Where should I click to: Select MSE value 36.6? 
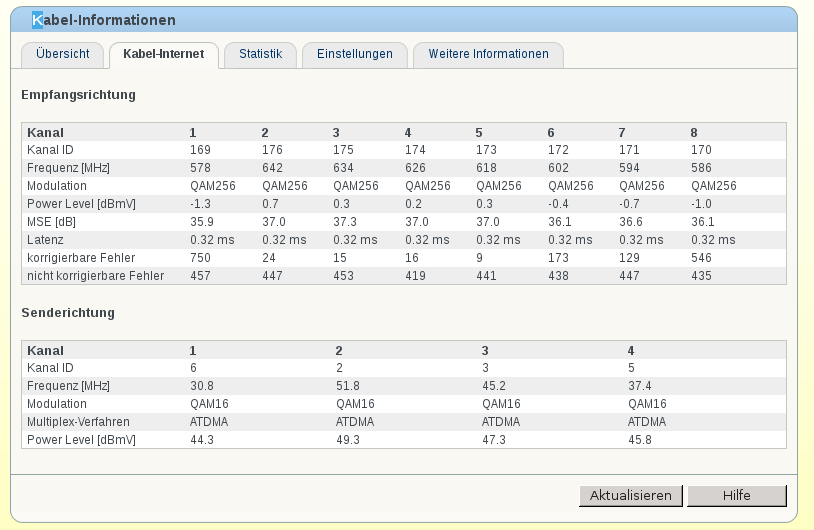tap(631, 222)
